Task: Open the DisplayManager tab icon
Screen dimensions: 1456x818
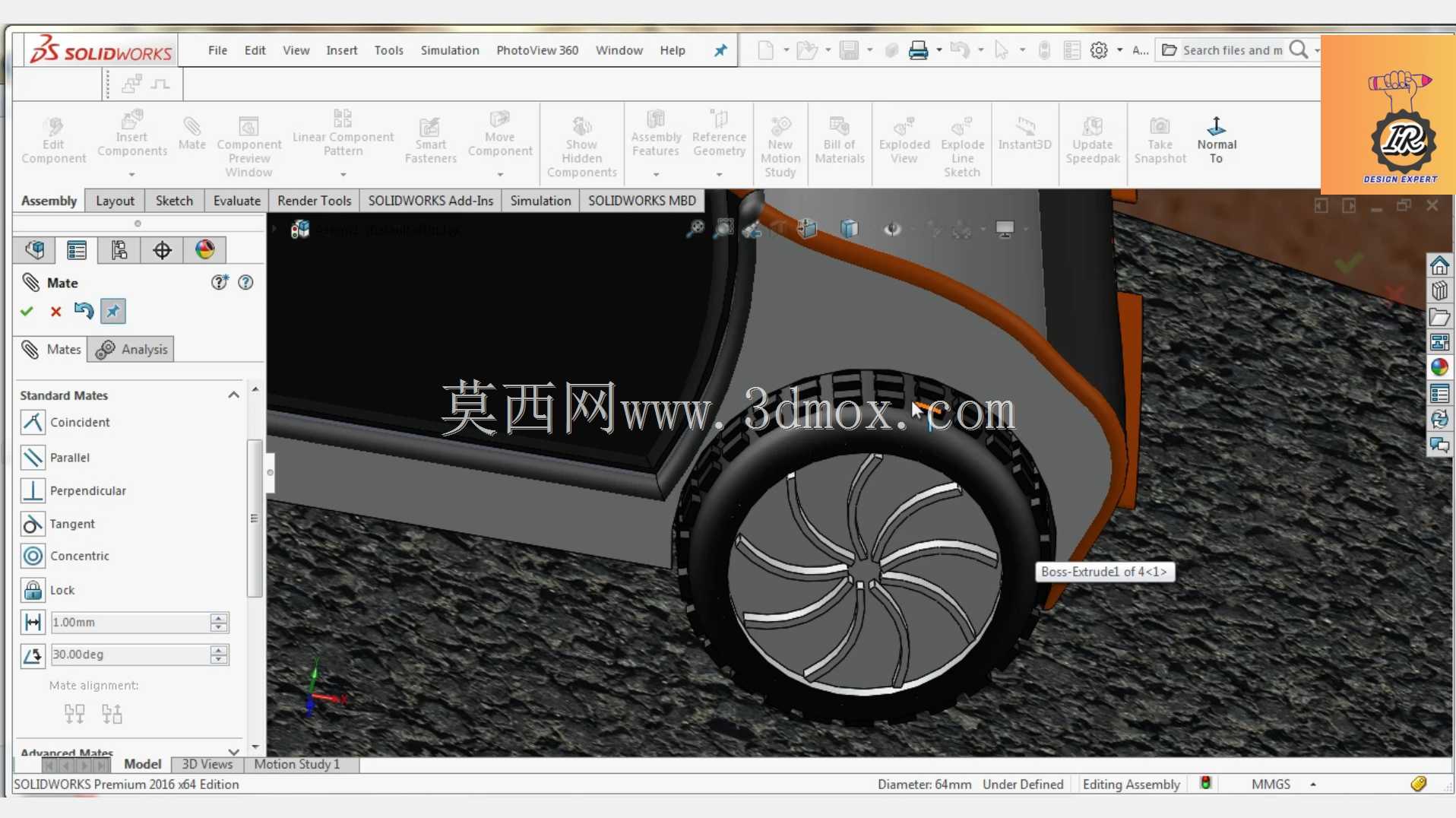Action: point(204,249)
